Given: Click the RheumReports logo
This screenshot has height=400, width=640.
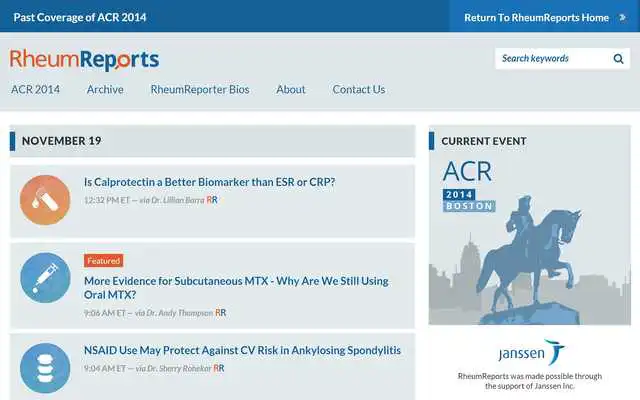Looking at the screenshot, I should coord(84,60).
